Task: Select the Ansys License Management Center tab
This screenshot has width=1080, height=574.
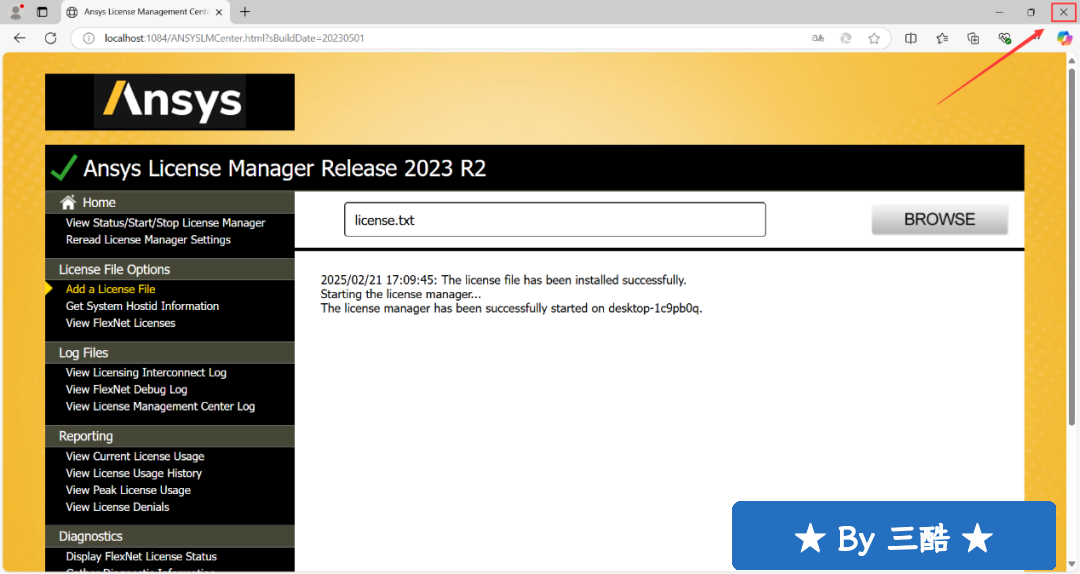Action: (x=145, y=12)
